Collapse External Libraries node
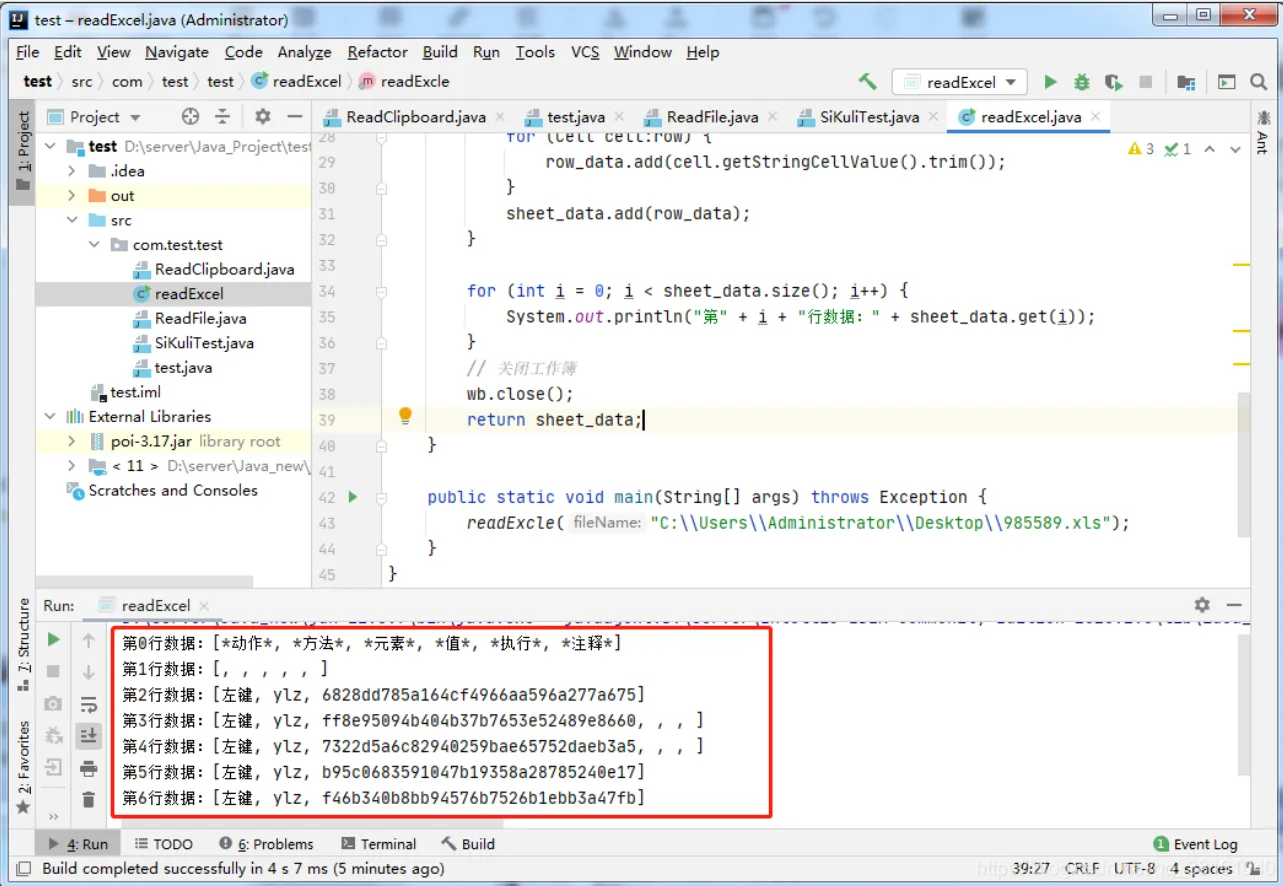Image resolution: width=1283 pixels, height=886 pixels. click(50, 417)
